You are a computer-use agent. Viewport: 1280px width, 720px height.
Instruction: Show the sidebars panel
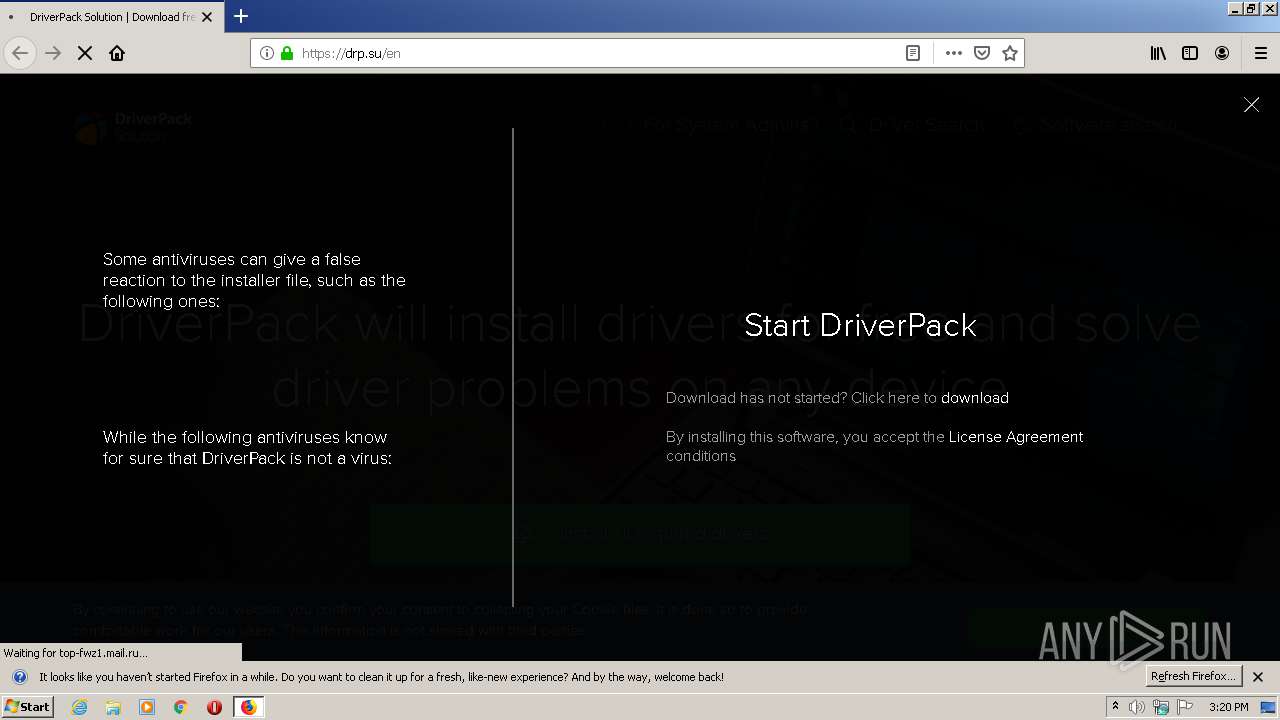(x=1190, y=53)
